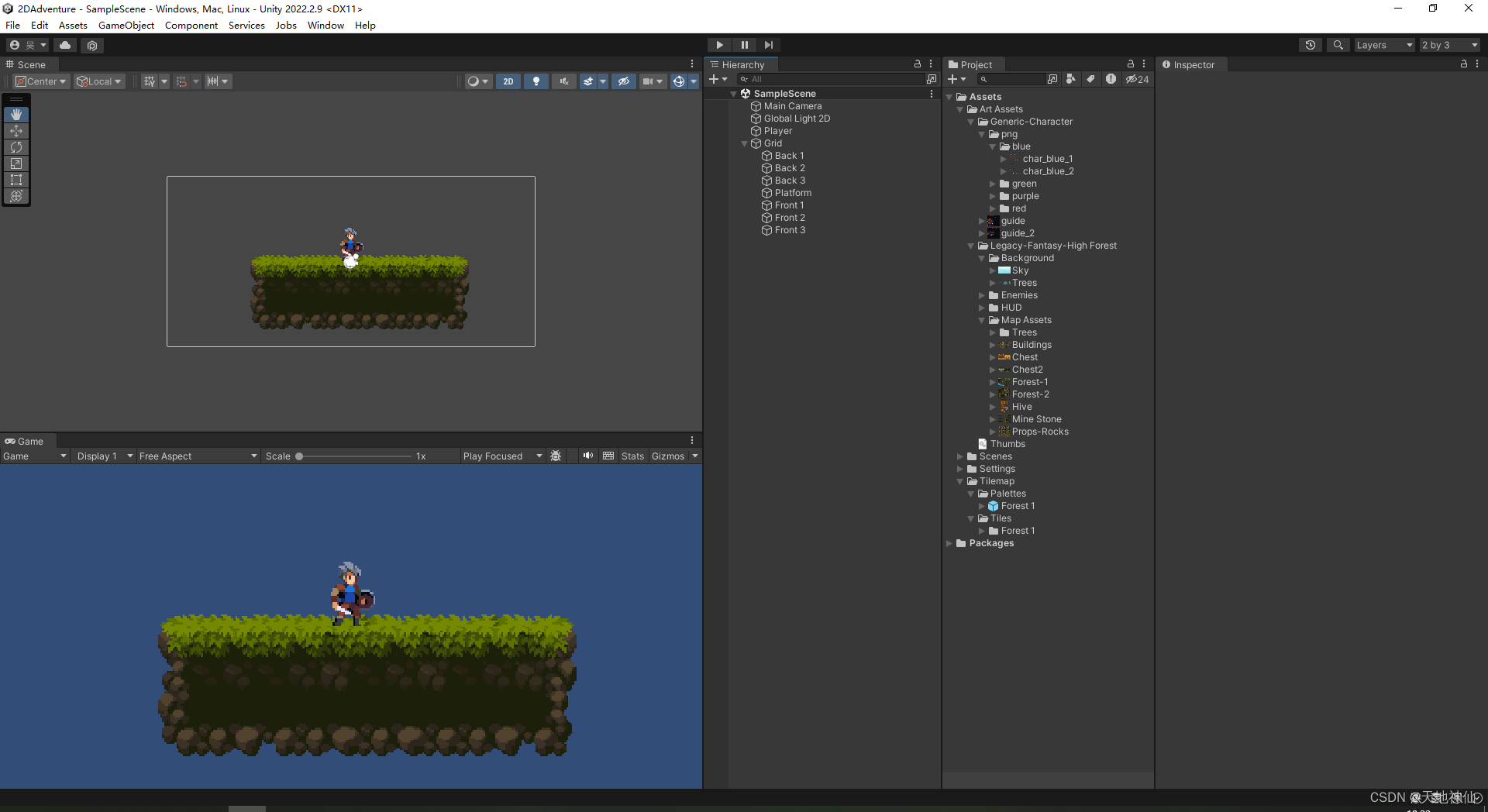
Task: Click the Hierarchy create (+) button
Action: tap(718, 79)
